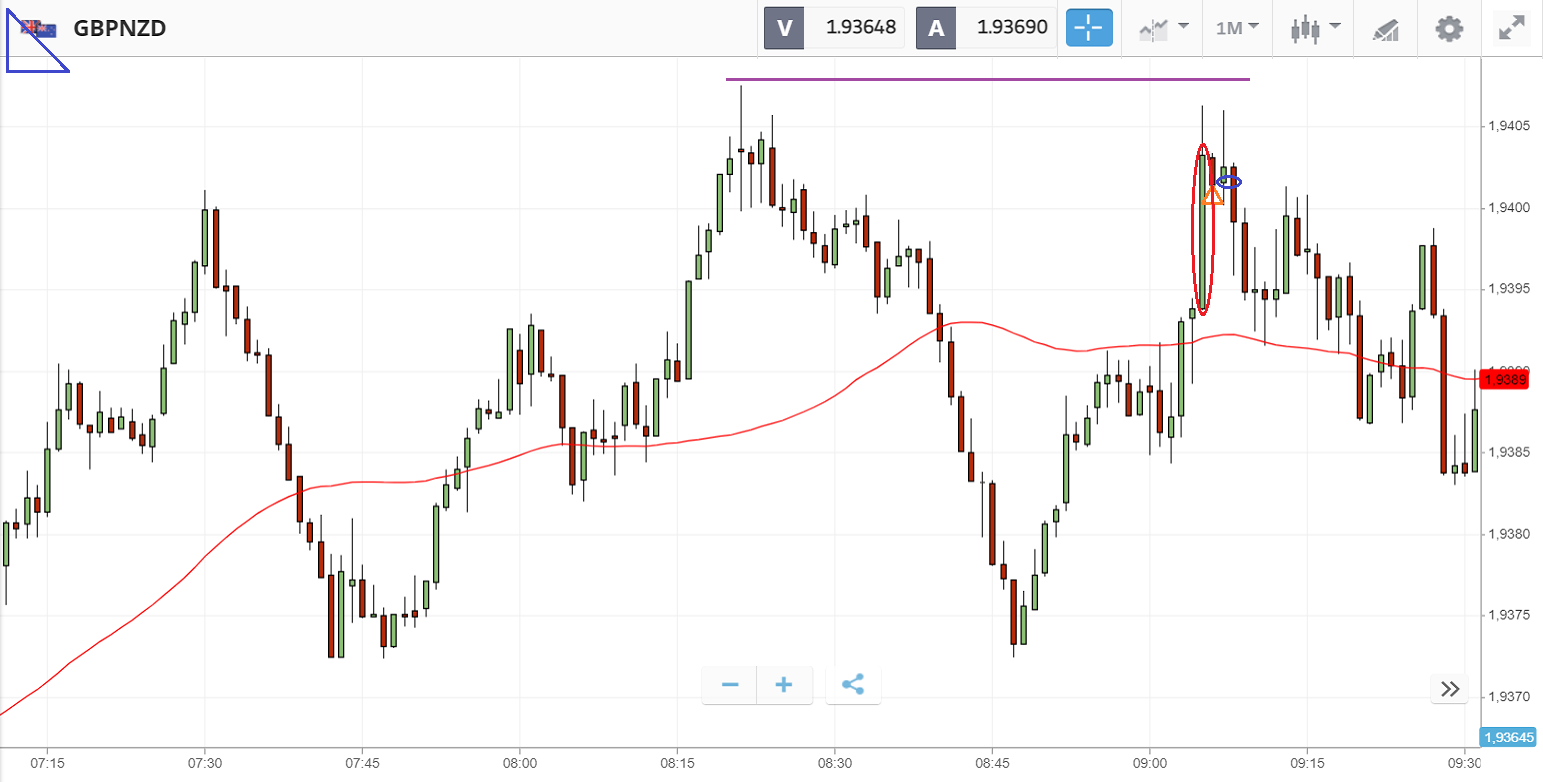
Task: Share the chart
Action: pos(853,685)
